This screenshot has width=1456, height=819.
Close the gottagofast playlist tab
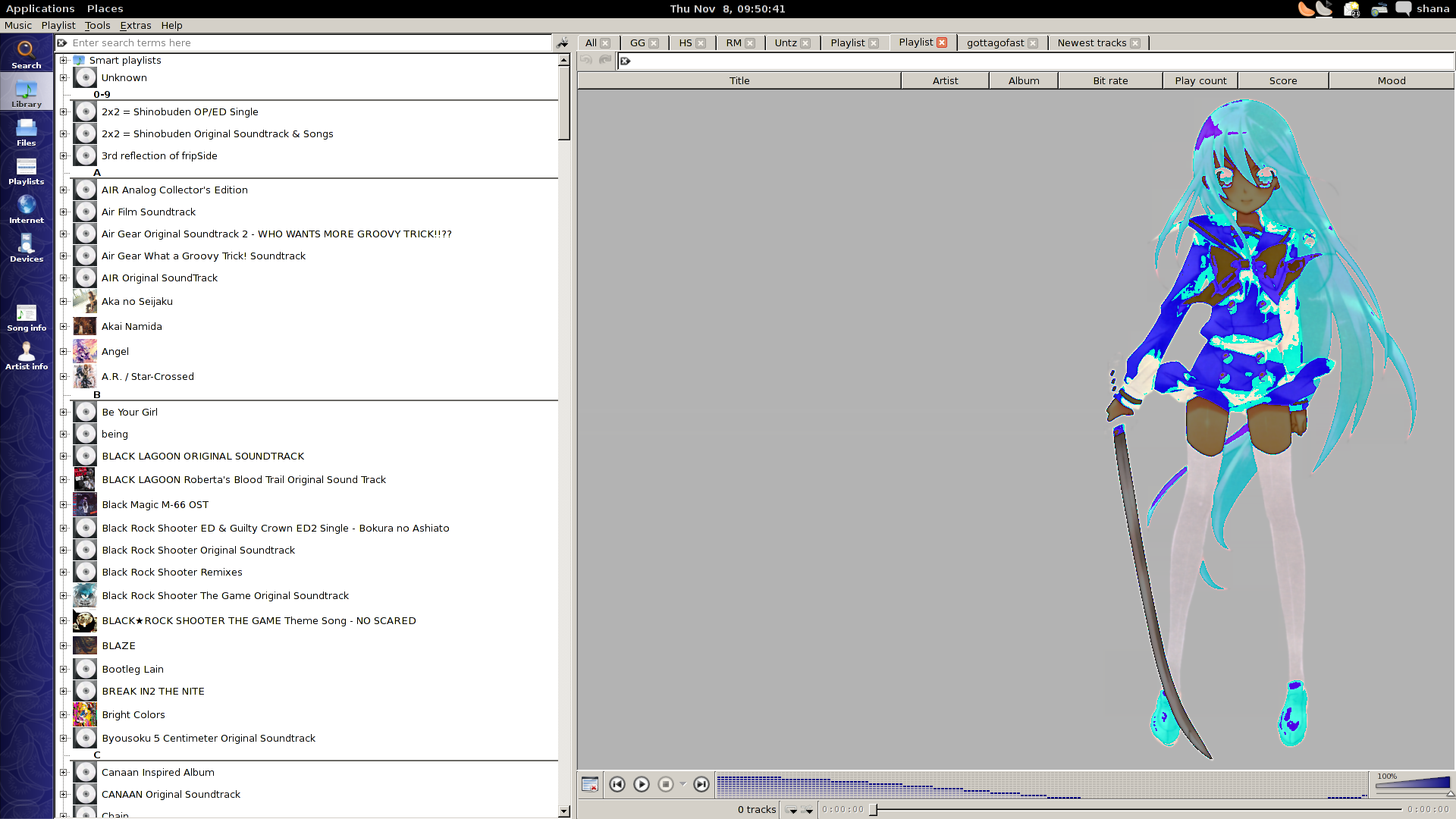coord(1033,43)
